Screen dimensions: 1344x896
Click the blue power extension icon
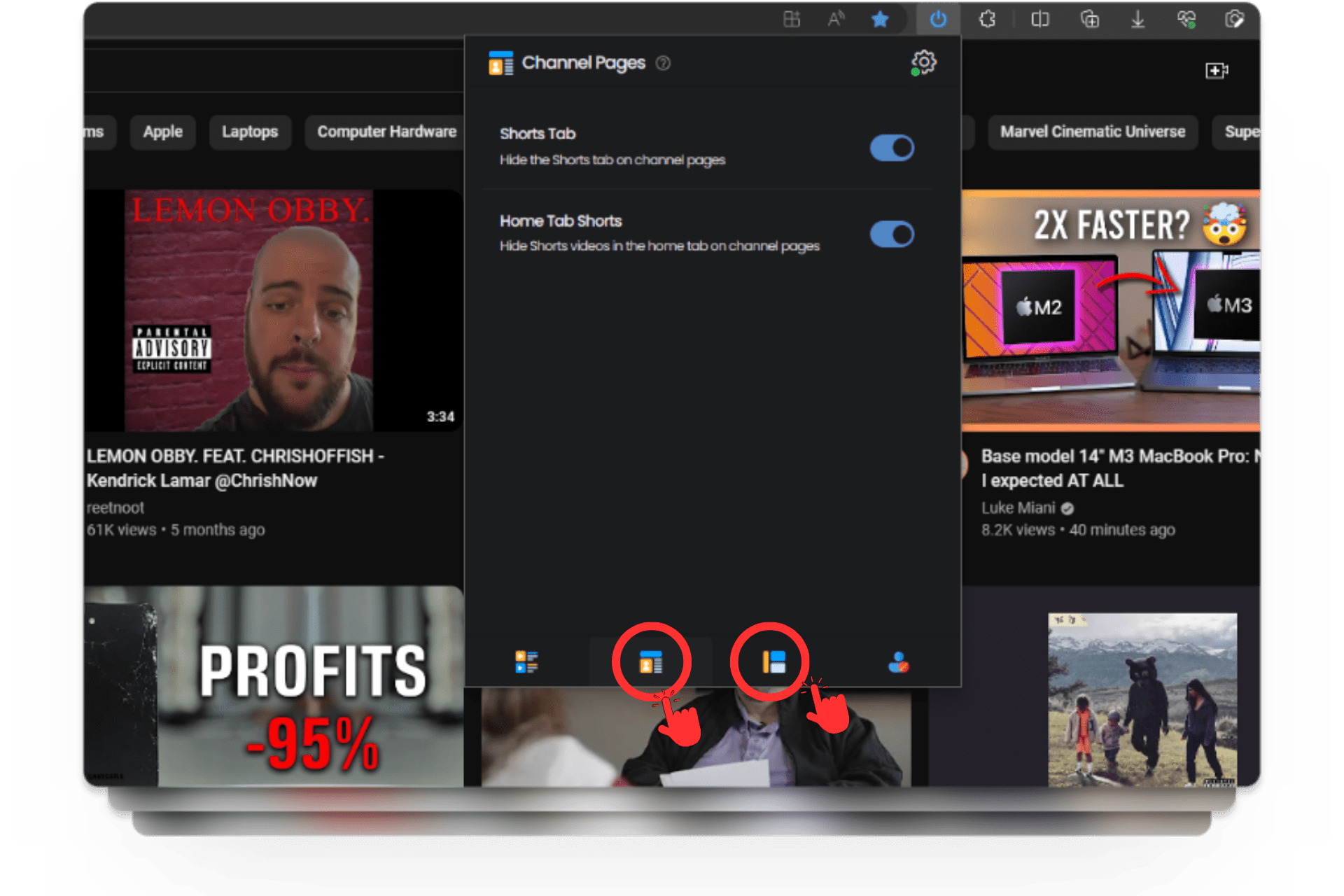click(938, 20)
